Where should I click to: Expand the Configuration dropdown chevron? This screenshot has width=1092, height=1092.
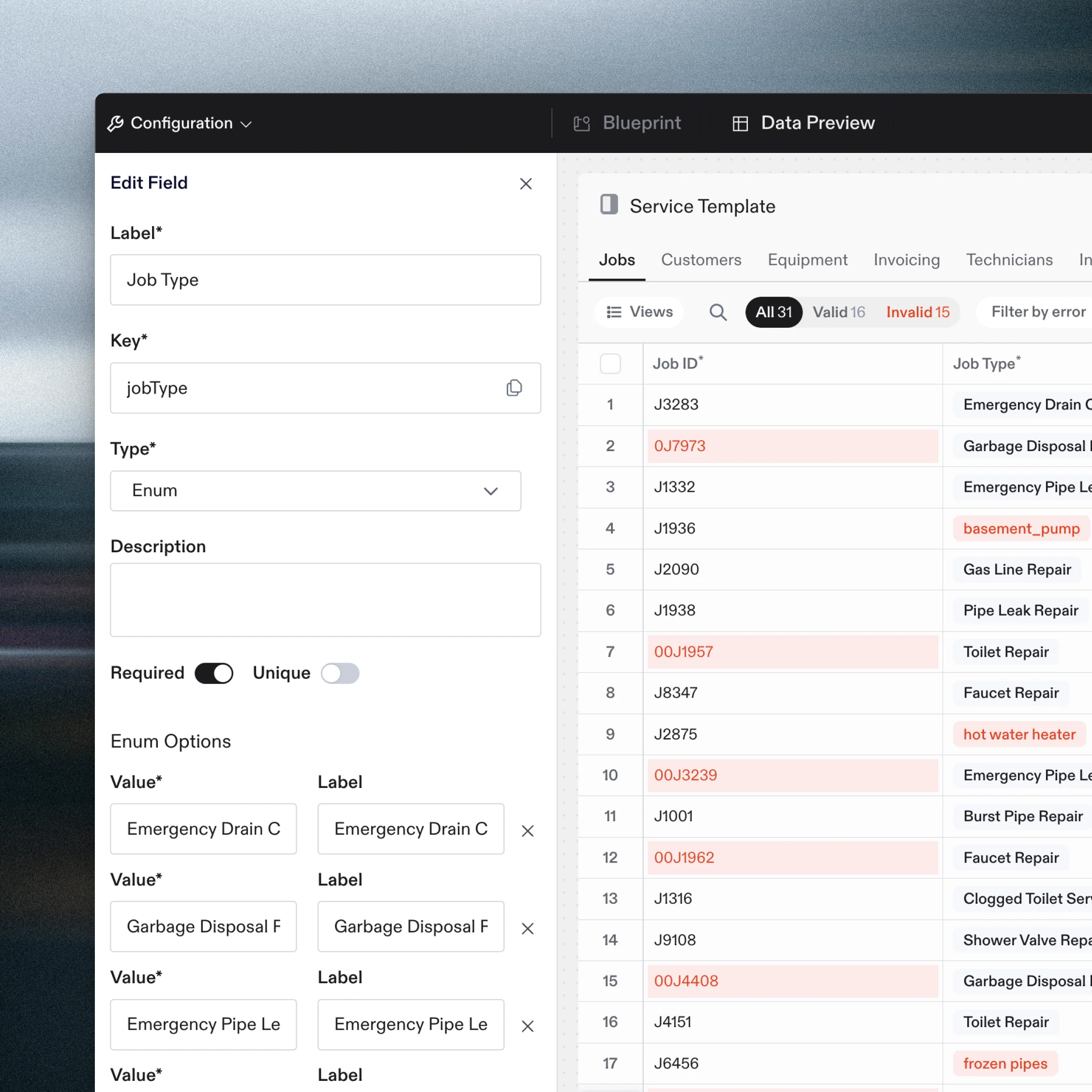click(x=246, y=124)
